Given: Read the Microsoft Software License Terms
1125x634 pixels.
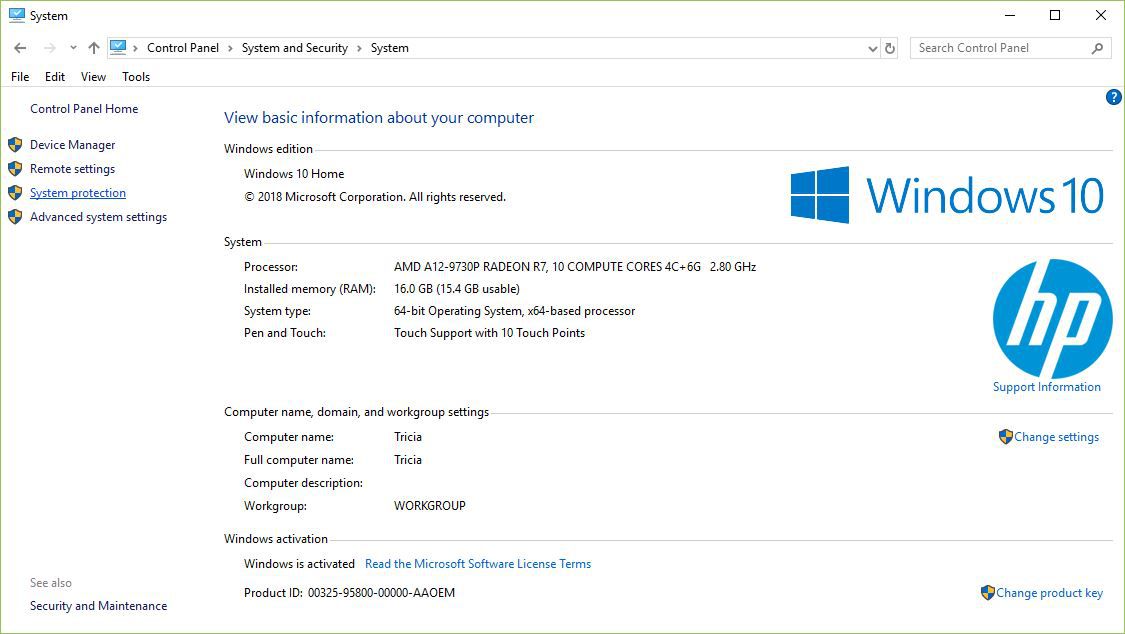Looking at the screenshot, I should (478, 564).
